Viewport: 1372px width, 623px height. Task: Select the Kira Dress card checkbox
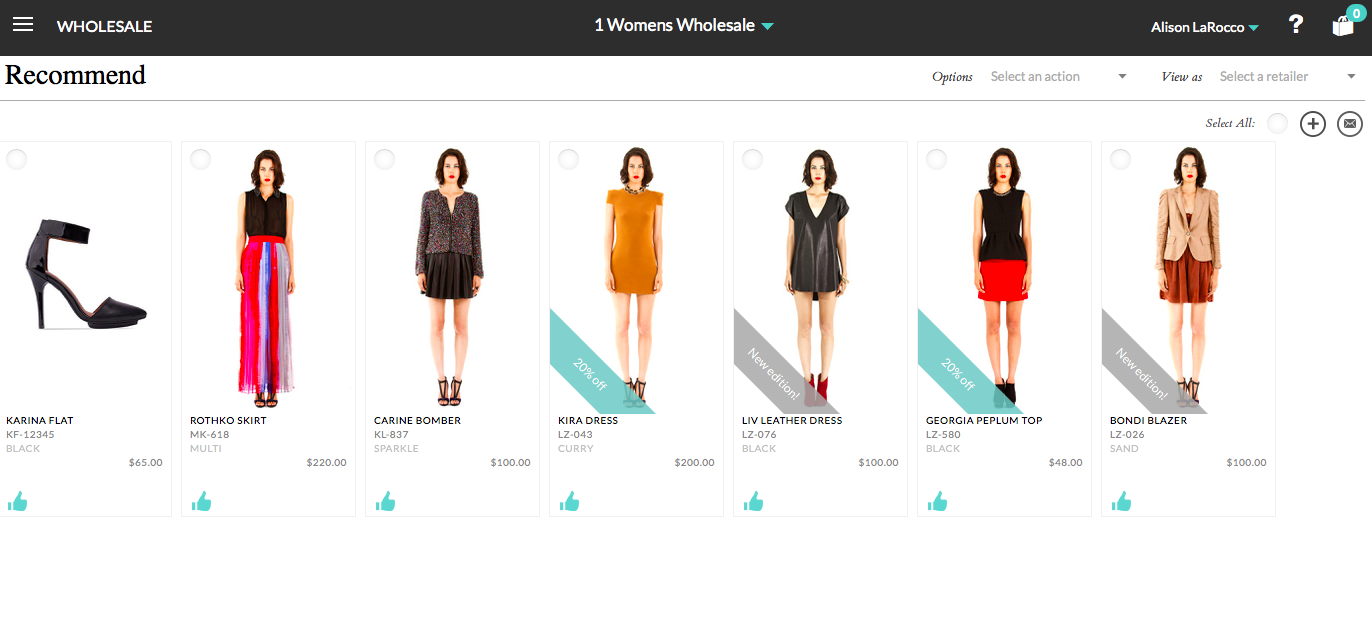click(x=568, y=159)
